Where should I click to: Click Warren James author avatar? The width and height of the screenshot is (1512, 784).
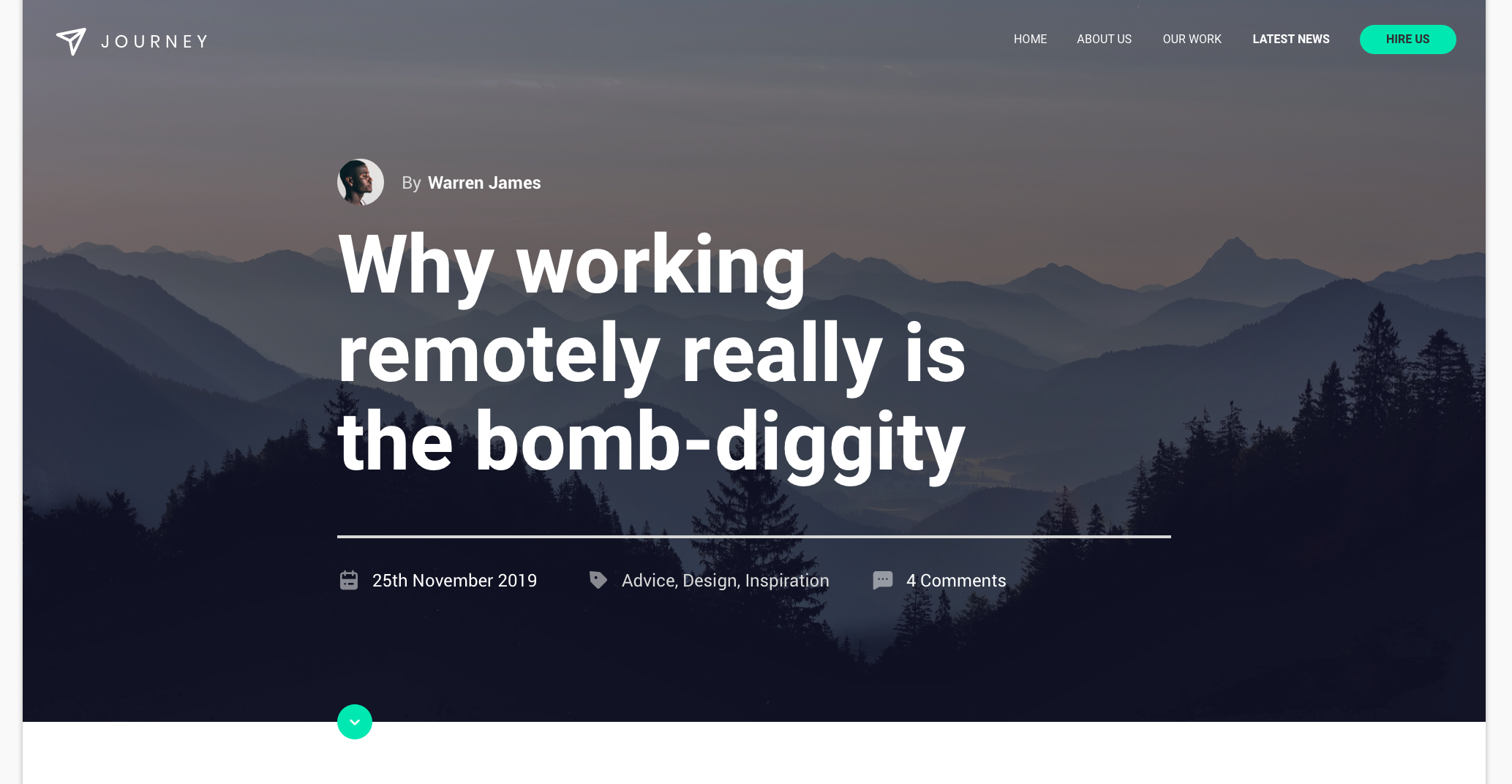coord(361,182)
